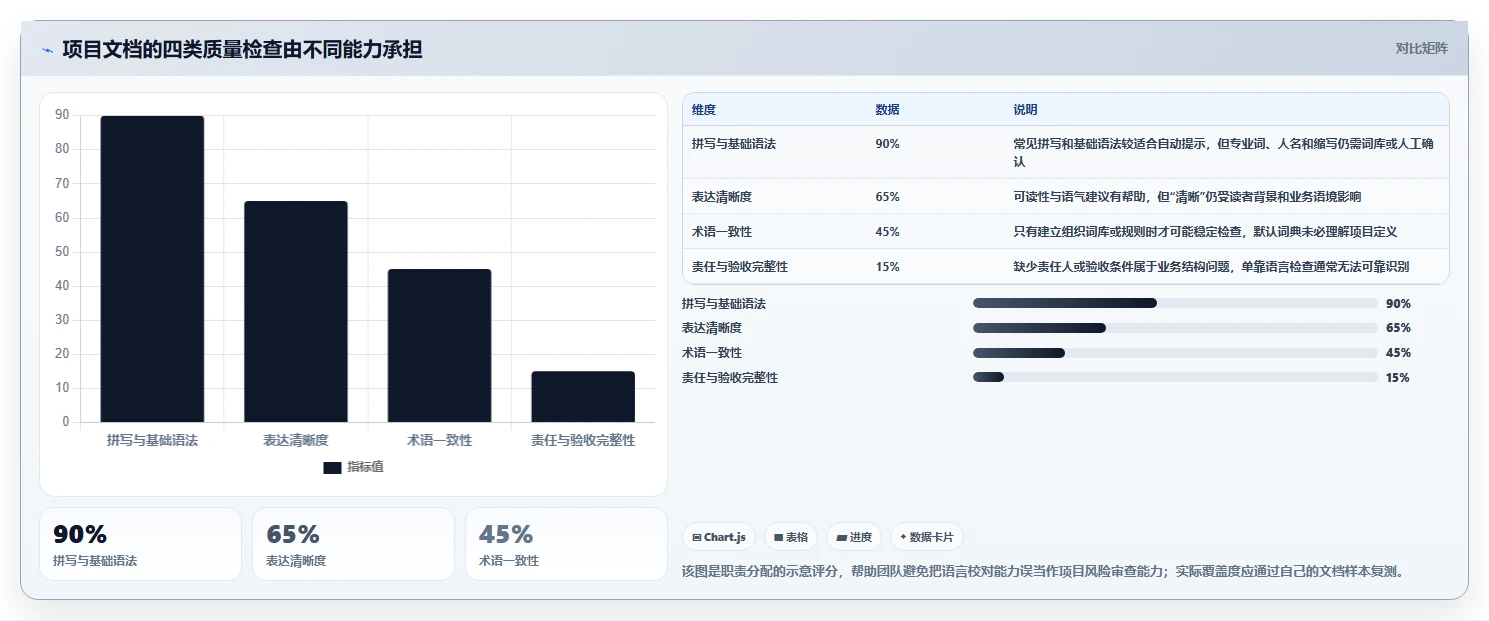Click description starting 可读性与语气建议
Screen dimensions: 1489x621
click(1187, 197)
